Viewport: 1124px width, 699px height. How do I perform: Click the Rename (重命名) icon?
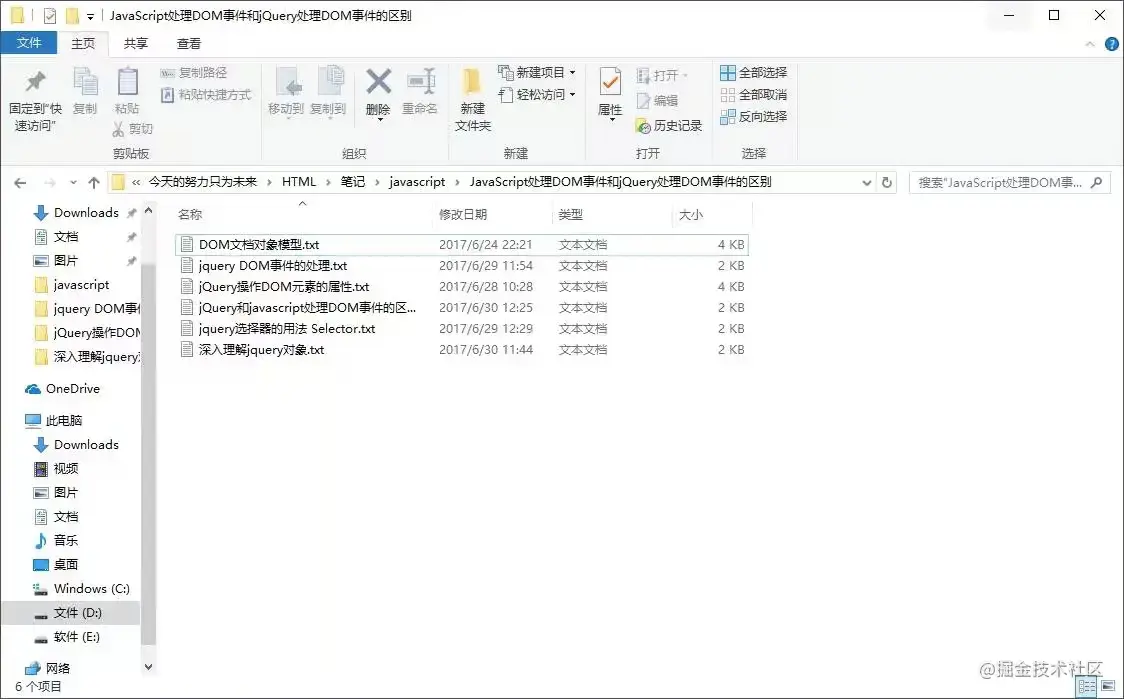421,82
